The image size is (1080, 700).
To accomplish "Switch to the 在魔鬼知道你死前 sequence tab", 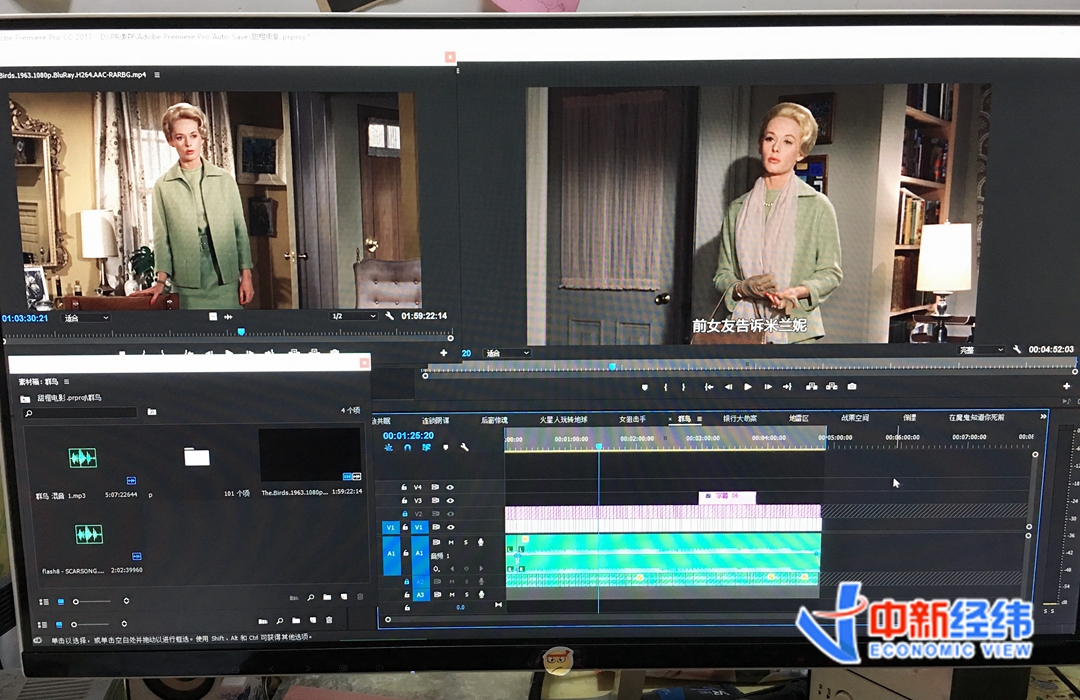I will 976,417.
